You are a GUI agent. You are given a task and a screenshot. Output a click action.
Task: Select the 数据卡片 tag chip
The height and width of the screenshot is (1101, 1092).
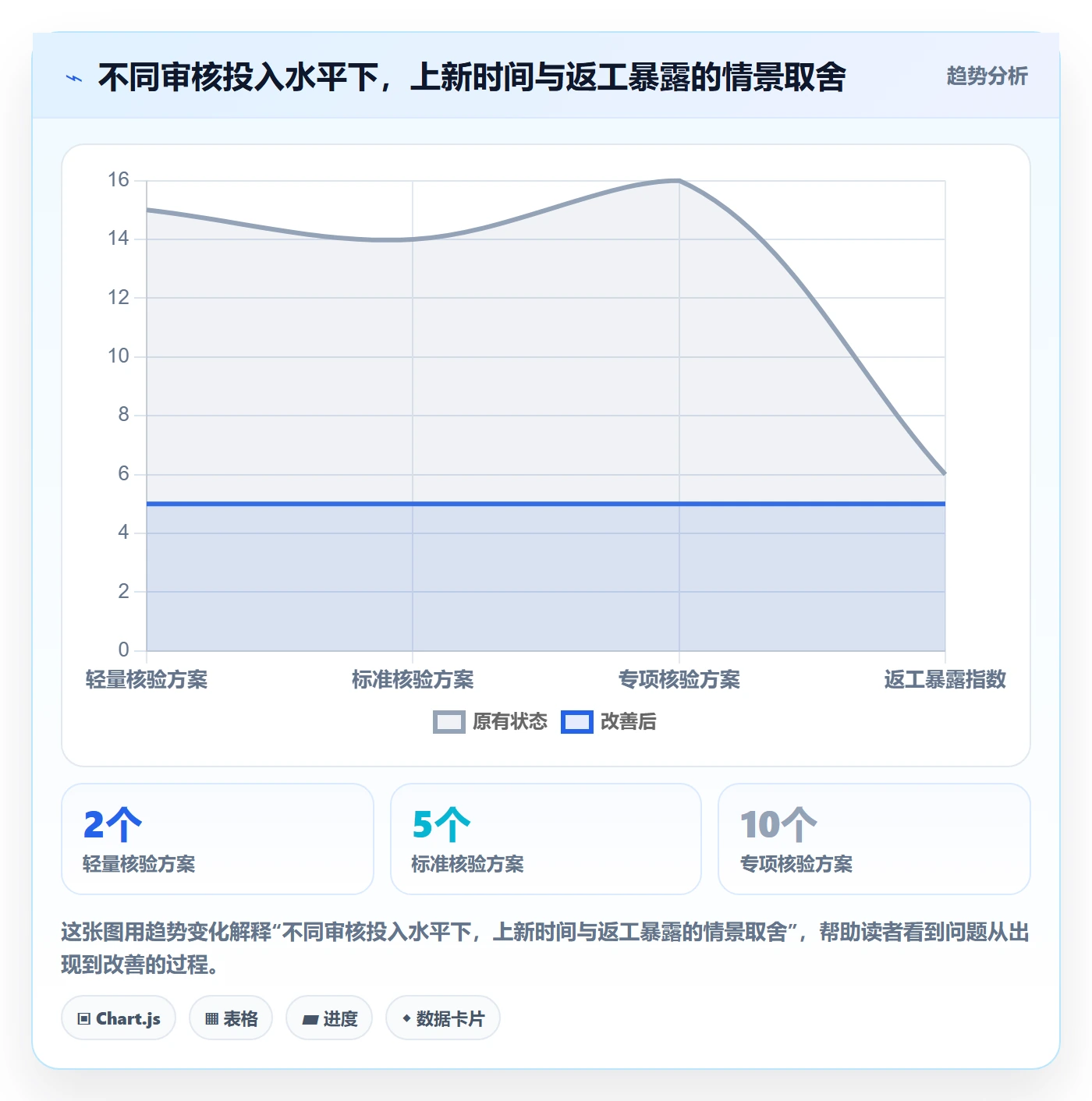tap(443, 1018)
